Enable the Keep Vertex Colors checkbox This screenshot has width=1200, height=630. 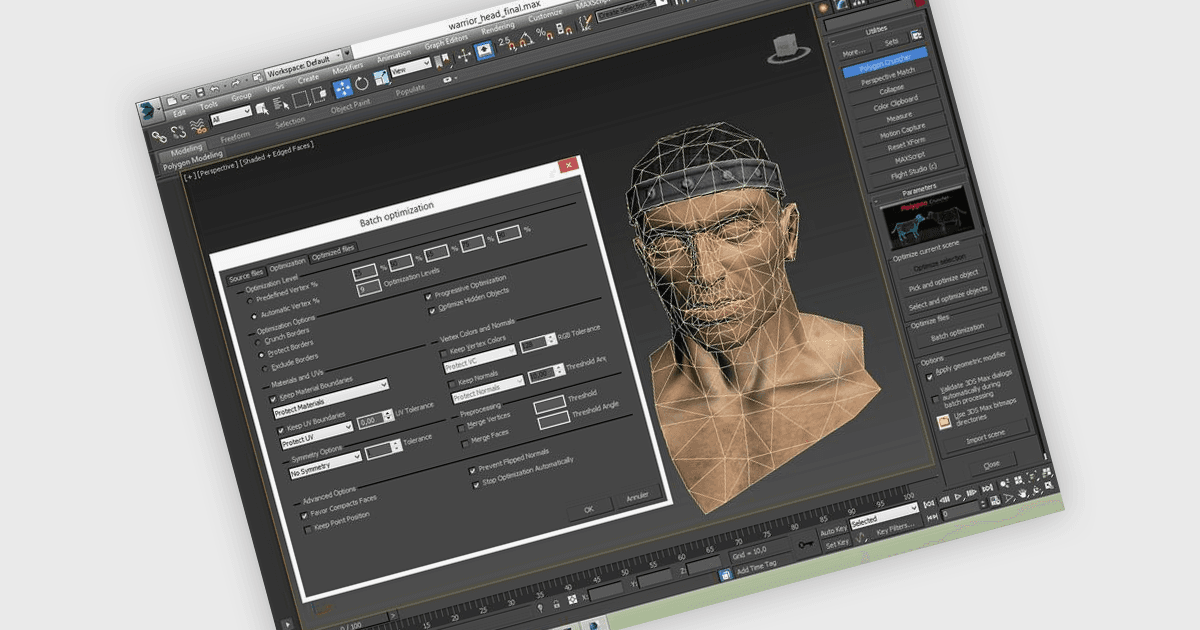click(x=443, y=353)
